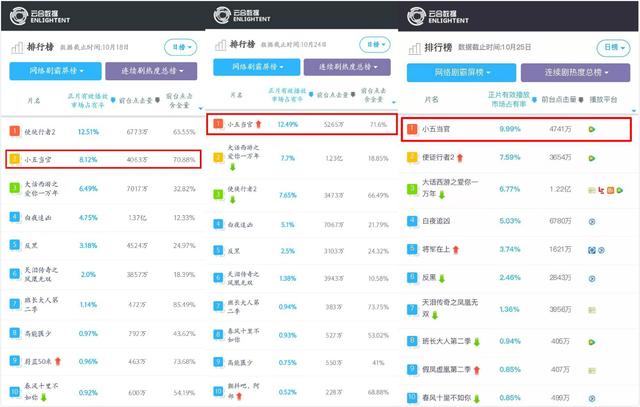Open 网络剧霸屏榜 dropdown in October 18 panel
Viewport: 640px width, 407px height.
56,71
